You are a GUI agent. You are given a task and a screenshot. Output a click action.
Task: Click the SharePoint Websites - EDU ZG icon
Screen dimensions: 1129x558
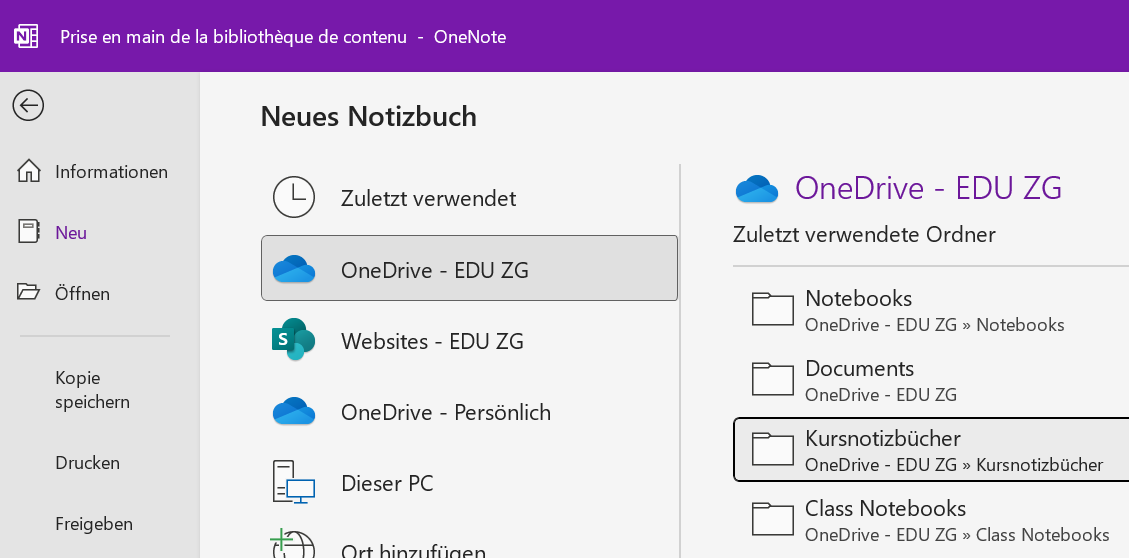(294, 341)
